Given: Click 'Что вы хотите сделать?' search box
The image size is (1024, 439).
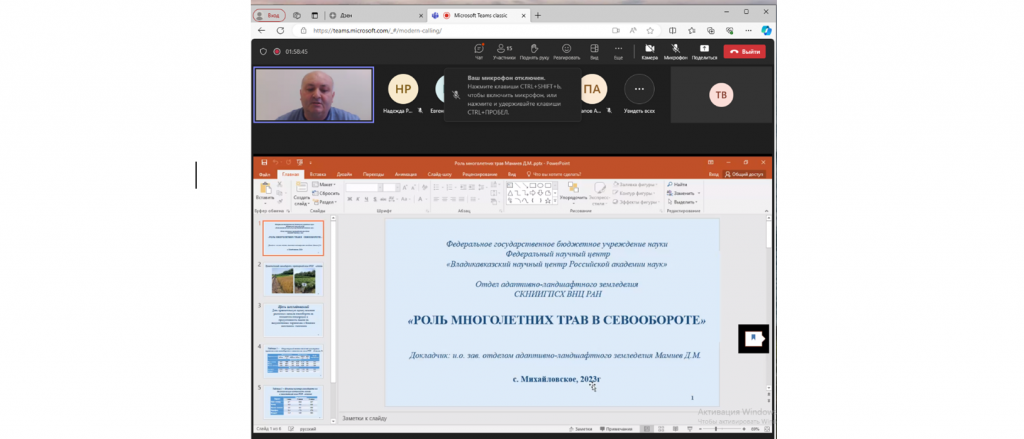Looking at the screenshot, I should 554,174.
